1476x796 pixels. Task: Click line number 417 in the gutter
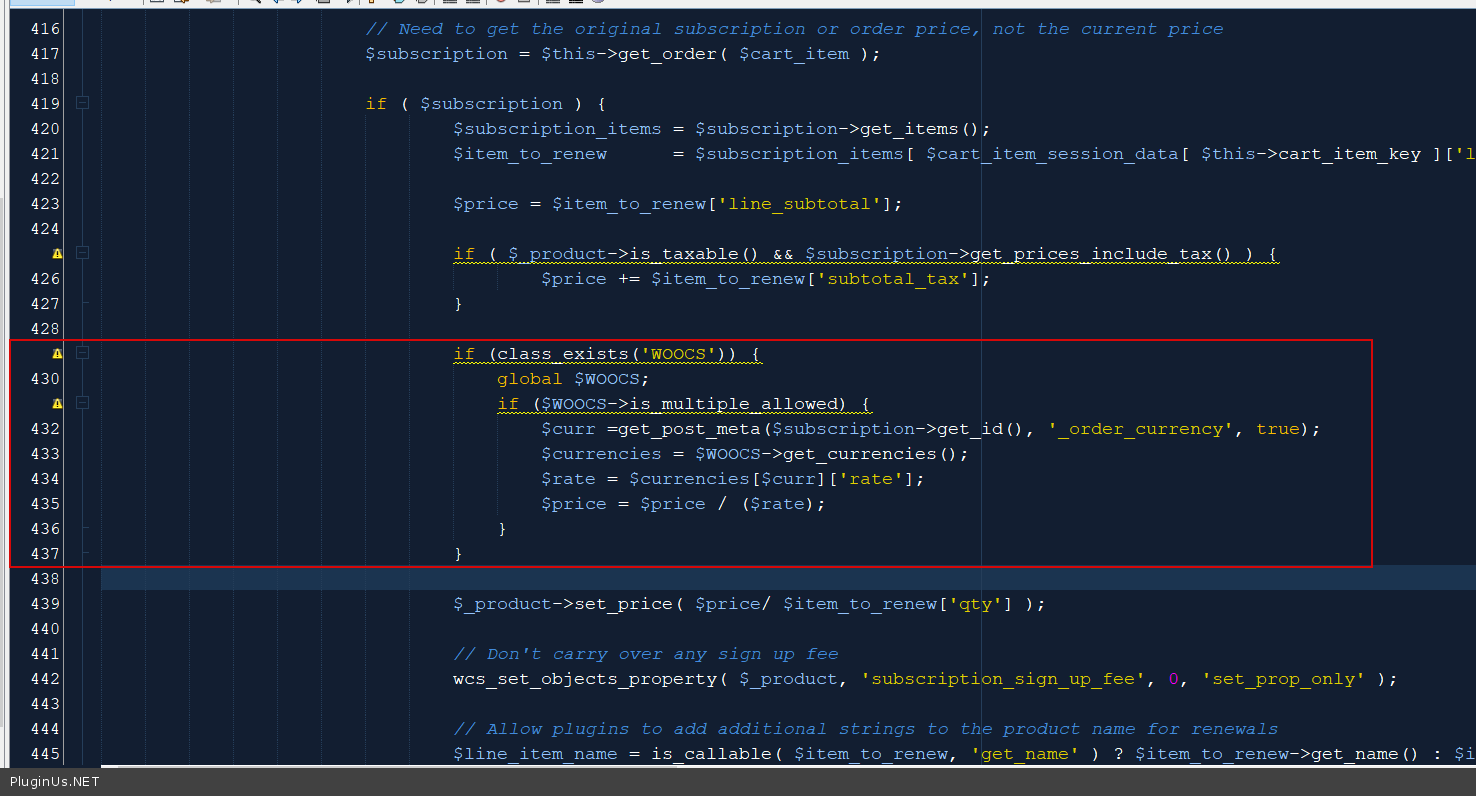(x=45, y=54)
